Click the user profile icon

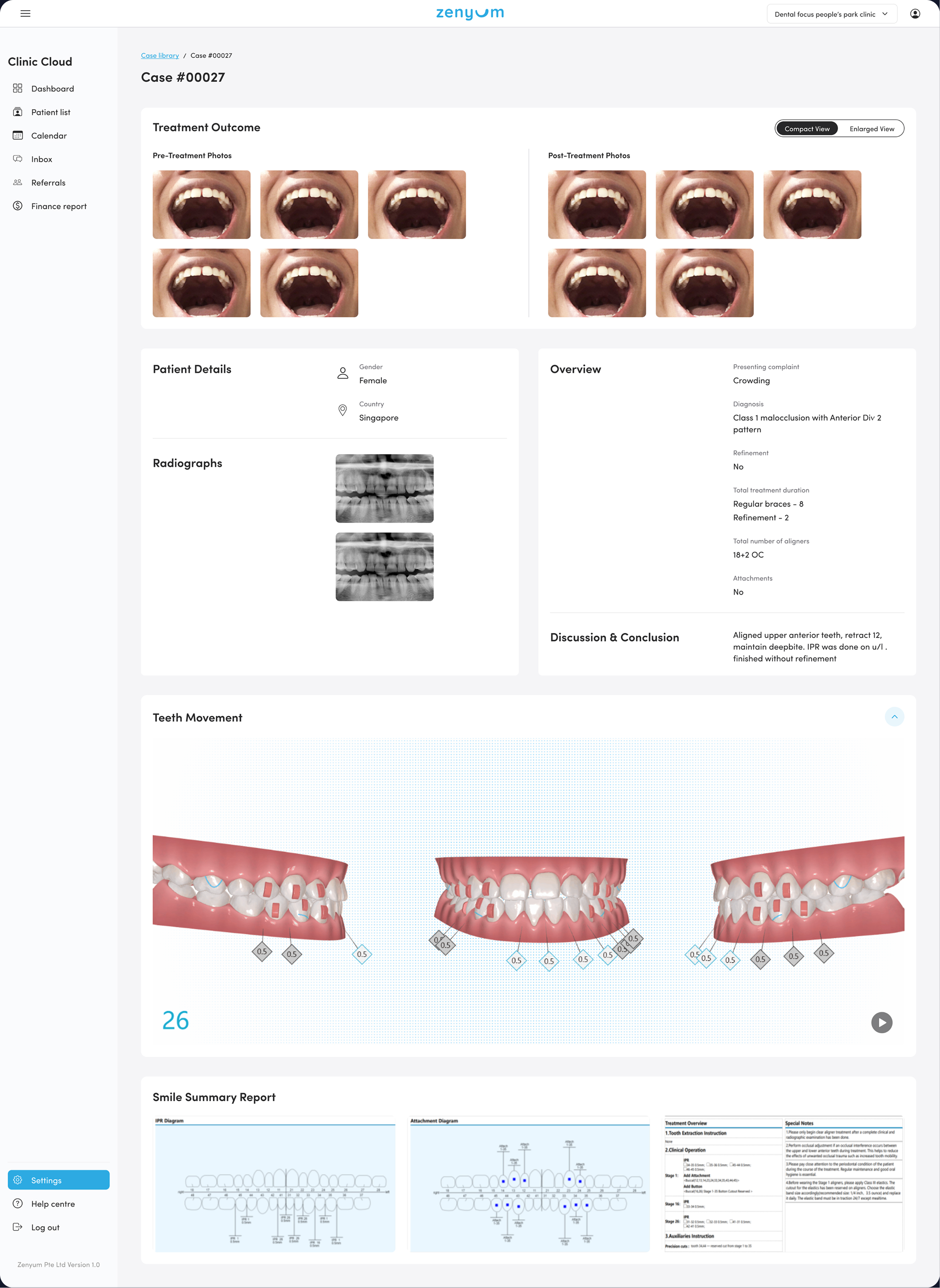click(x=915, y=14)
